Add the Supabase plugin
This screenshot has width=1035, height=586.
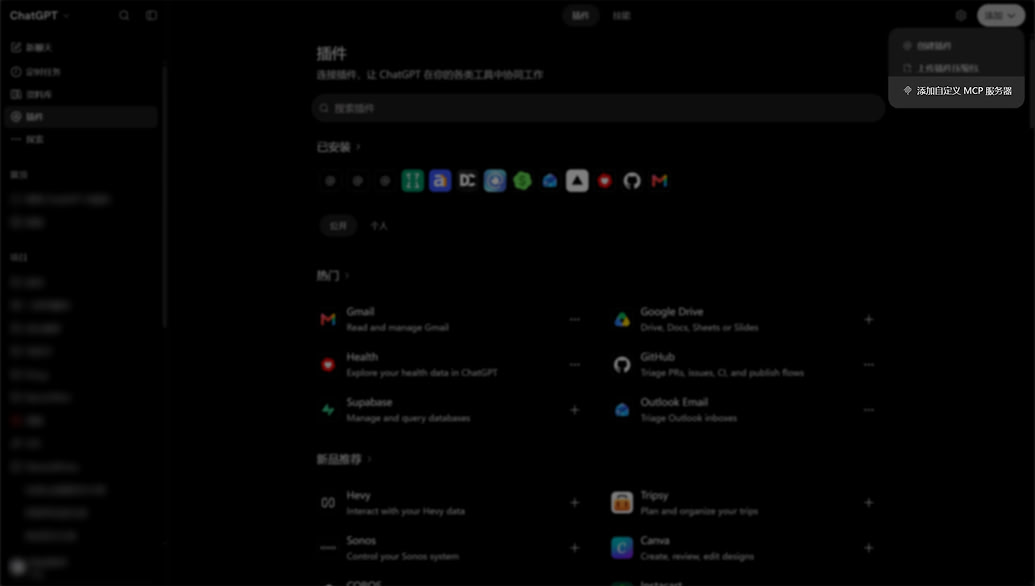[575, 410]
